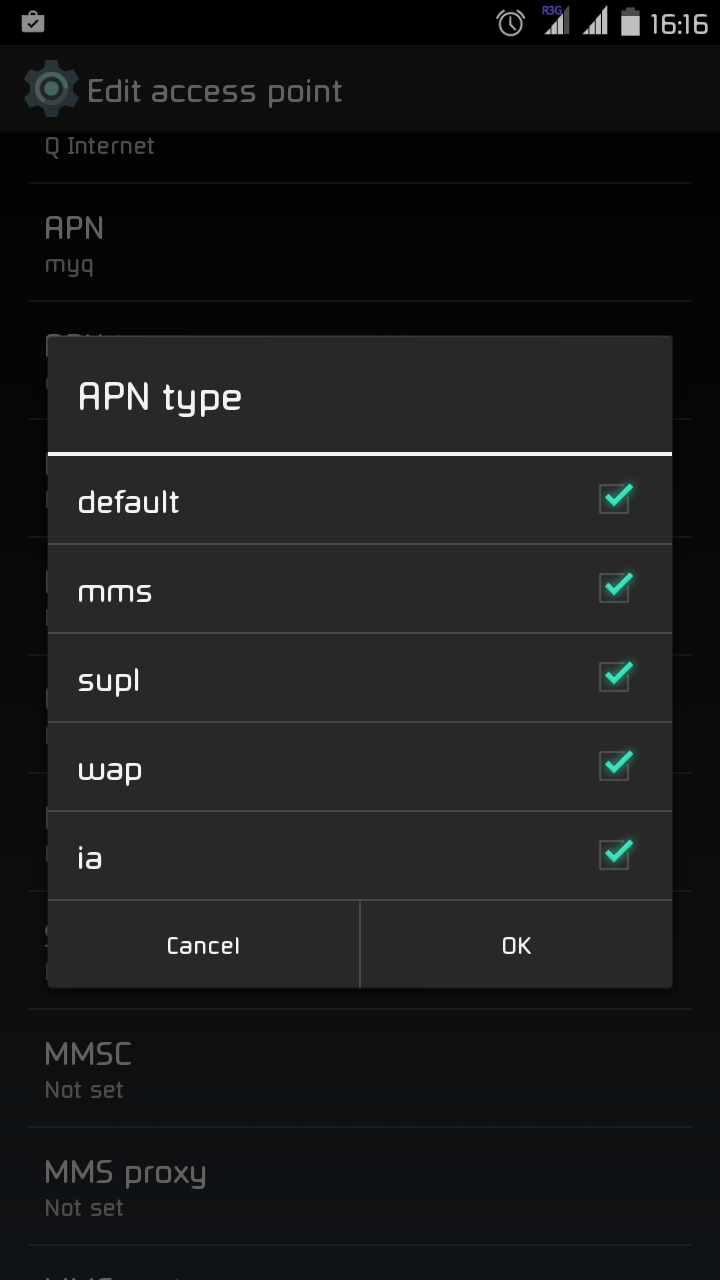720x1280 pixels.
Task: Tap the settings gear icon in header
Action: point(51,90)
